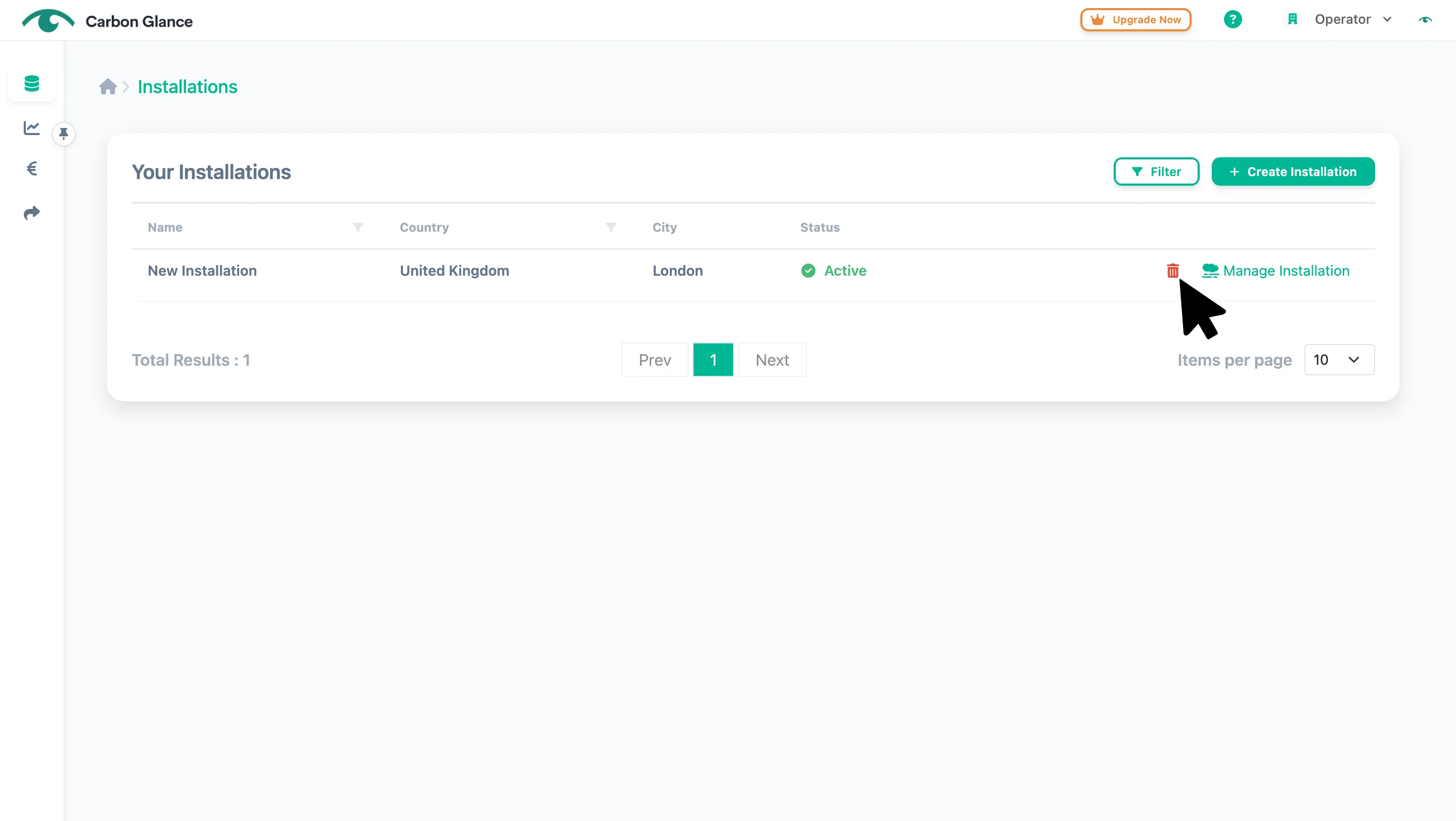
Task: Pin the sidebar with the pushpin icon
Action: pos(64,134)
